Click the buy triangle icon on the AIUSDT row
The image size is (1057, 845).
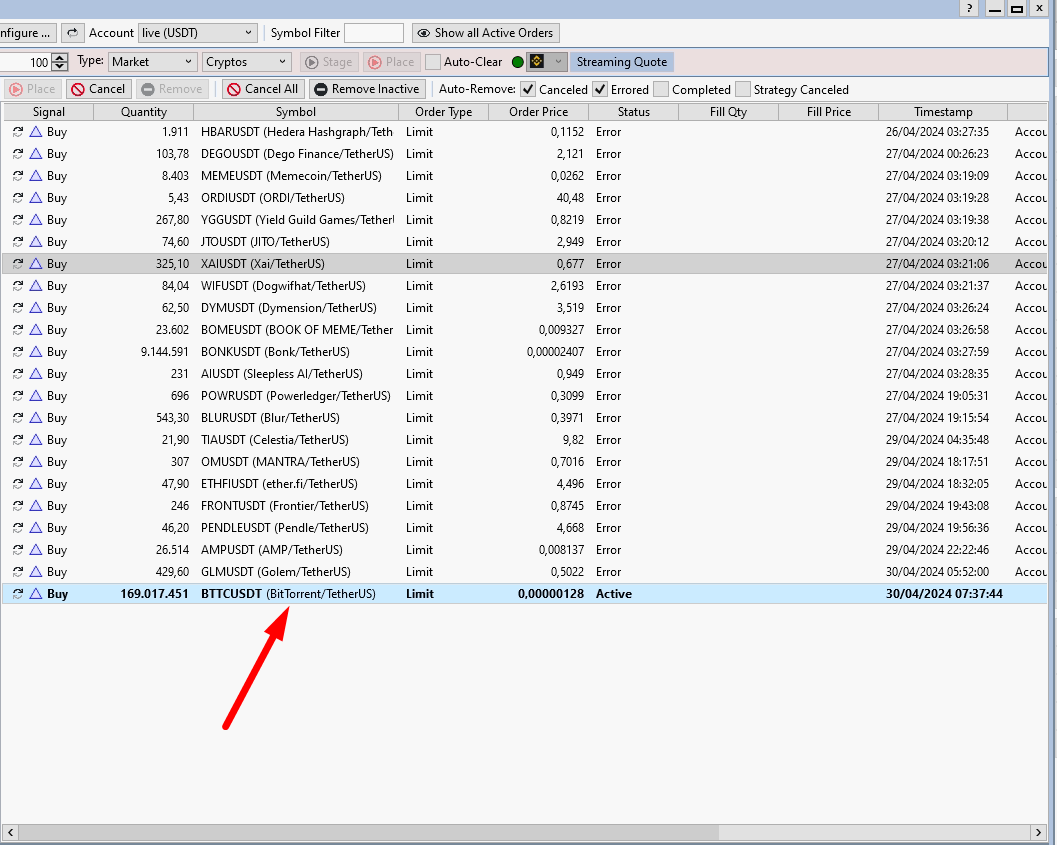[36, 374]
